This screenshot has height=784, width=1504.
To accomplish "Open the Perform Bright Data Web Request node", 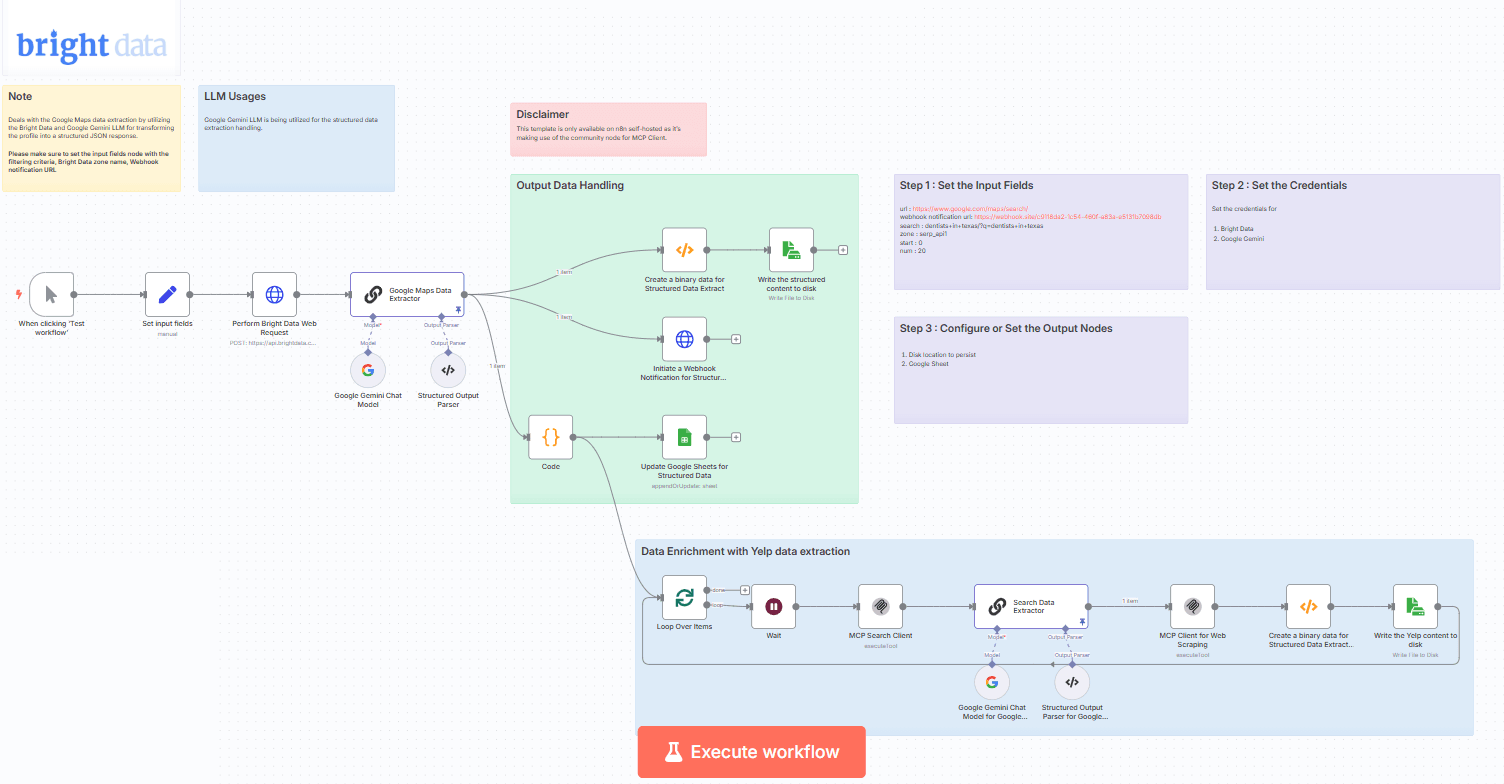I will click(x=274, y=294).
